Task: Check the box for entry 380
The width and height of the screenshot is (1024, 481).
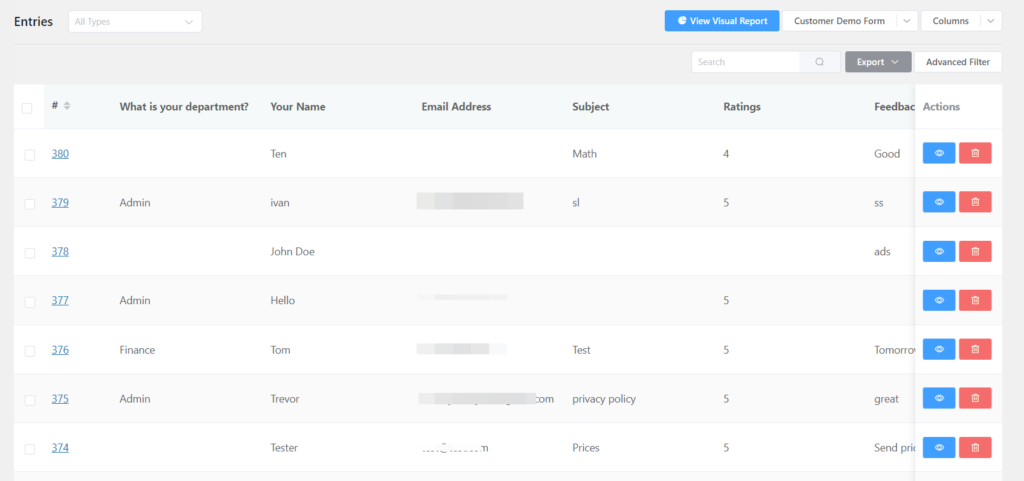Action: coord(30,155)
